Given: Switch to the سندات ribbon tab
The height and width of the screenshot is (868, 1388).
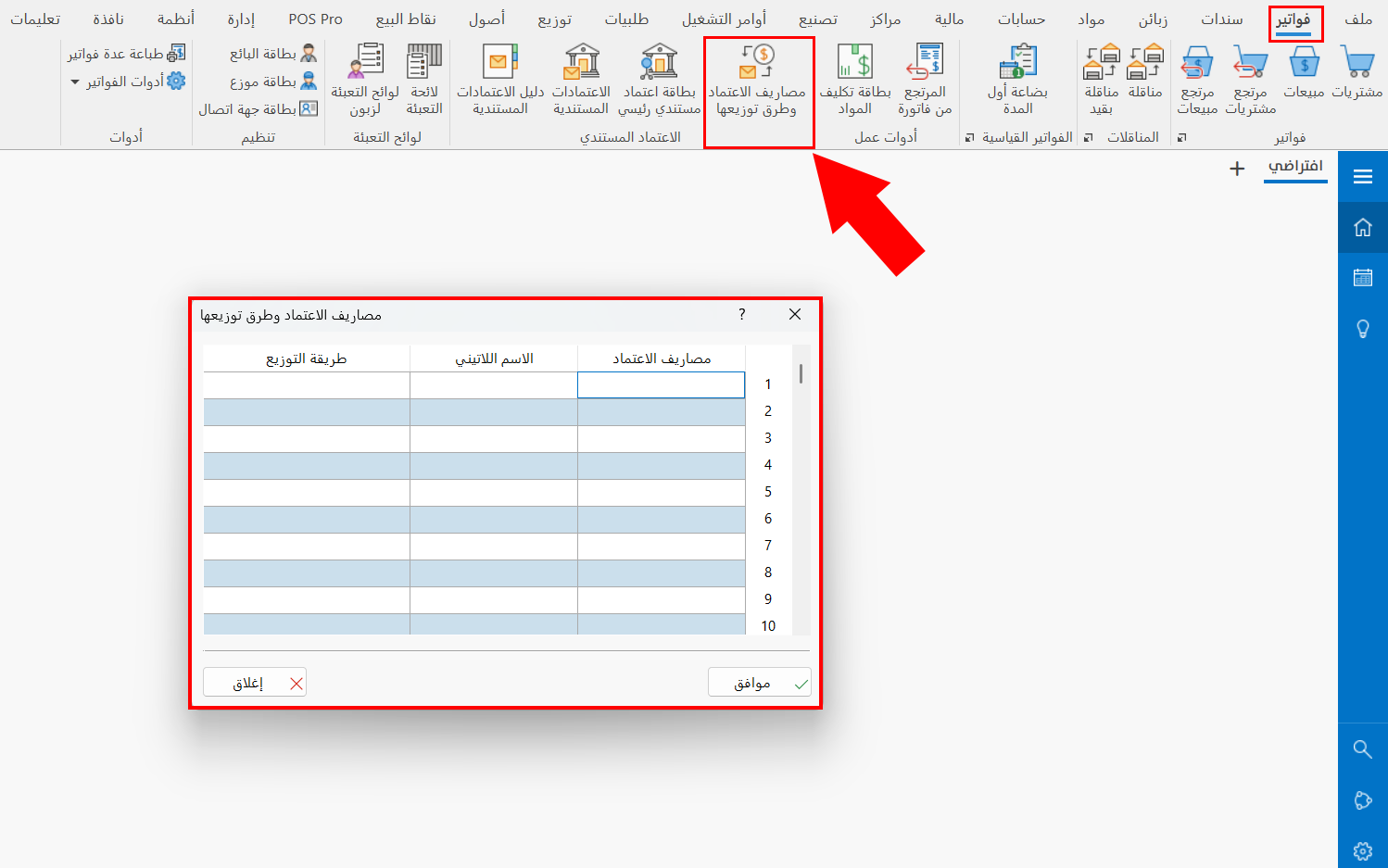Looking at the screenshot, I should pyautogui.click(x=1222, y=19).
